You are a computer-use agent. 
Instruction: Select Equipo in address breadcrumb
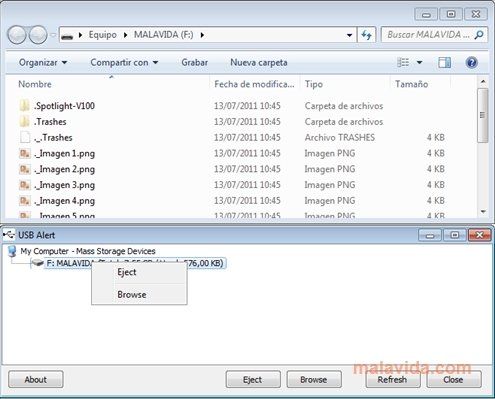tap(103, 35)
